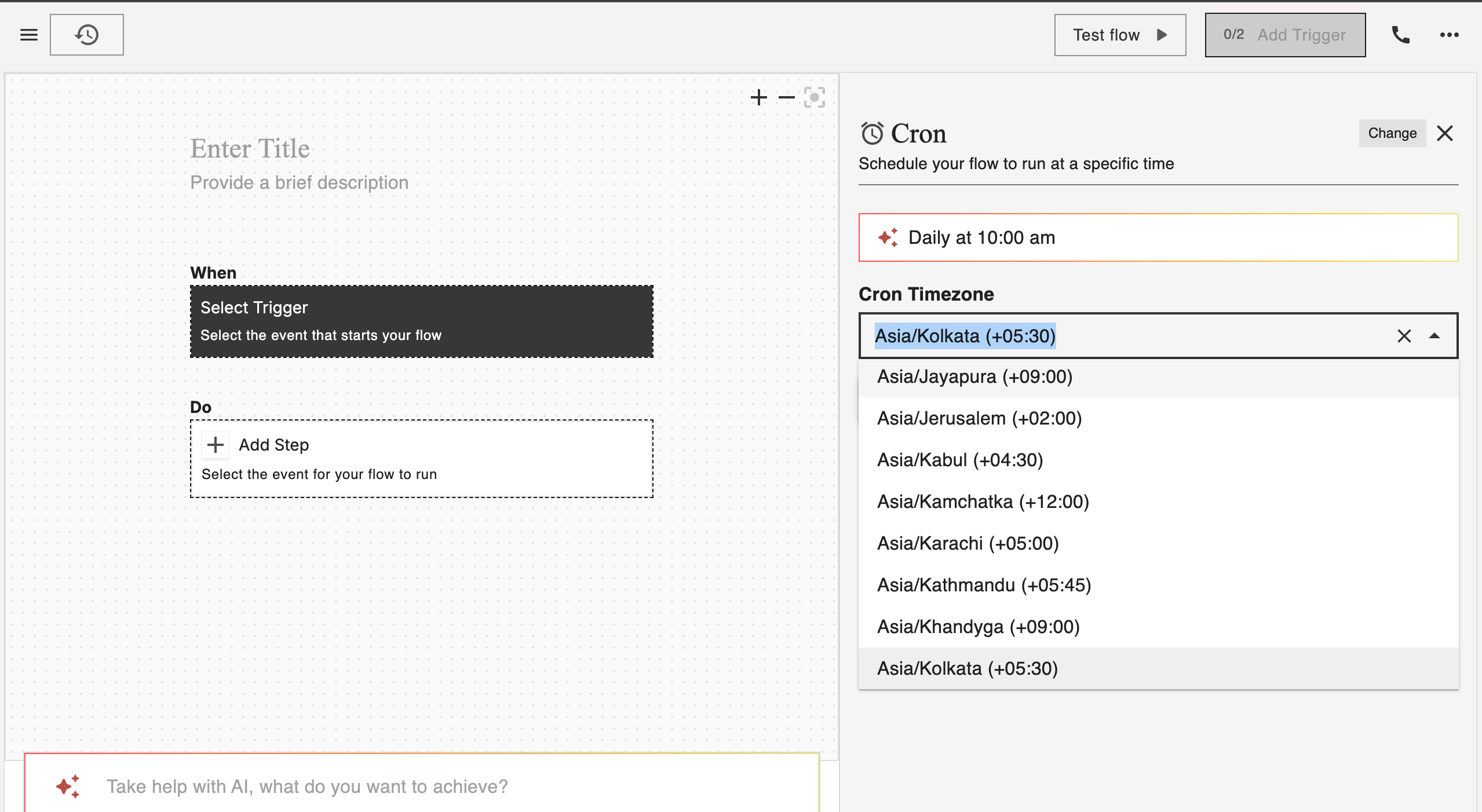This screenshot has height=812, width=1482.
Task: Click the When section label
Action: (x=213, y=273)
